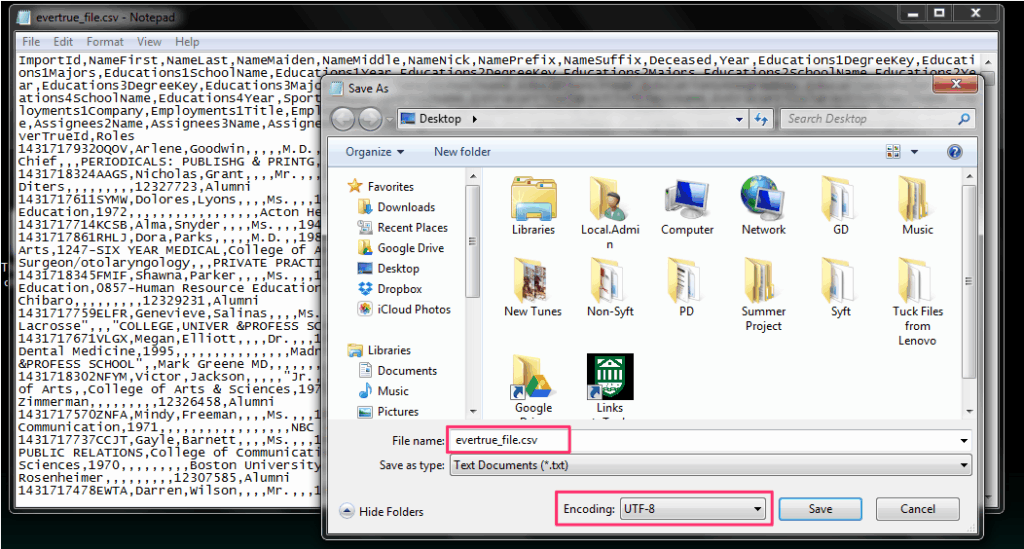Expand the Save as type dropdown

coord(709,465)
